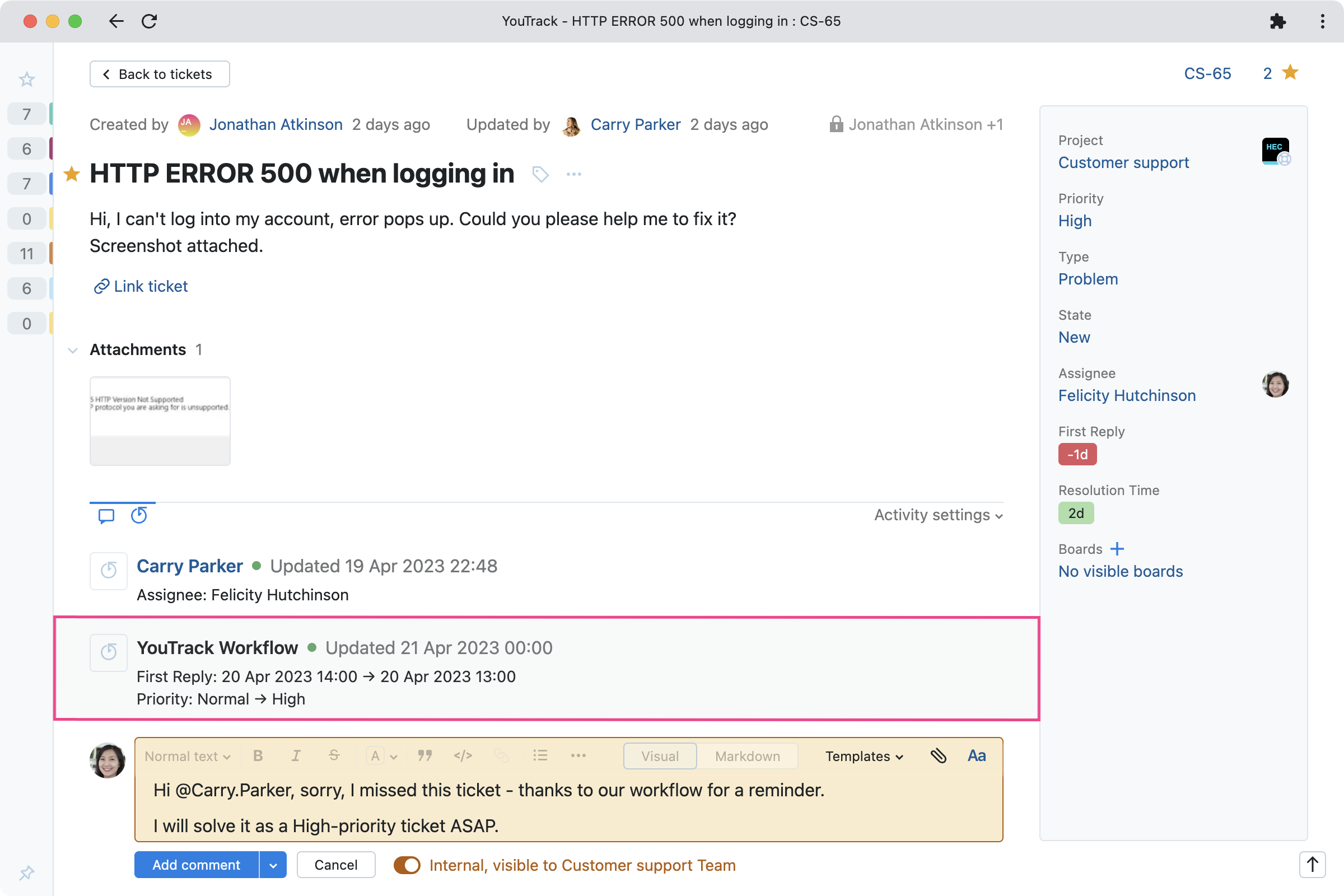Switch editor to Markdown mode
The height and width of the screenshot is (896, 1344).
748,756
